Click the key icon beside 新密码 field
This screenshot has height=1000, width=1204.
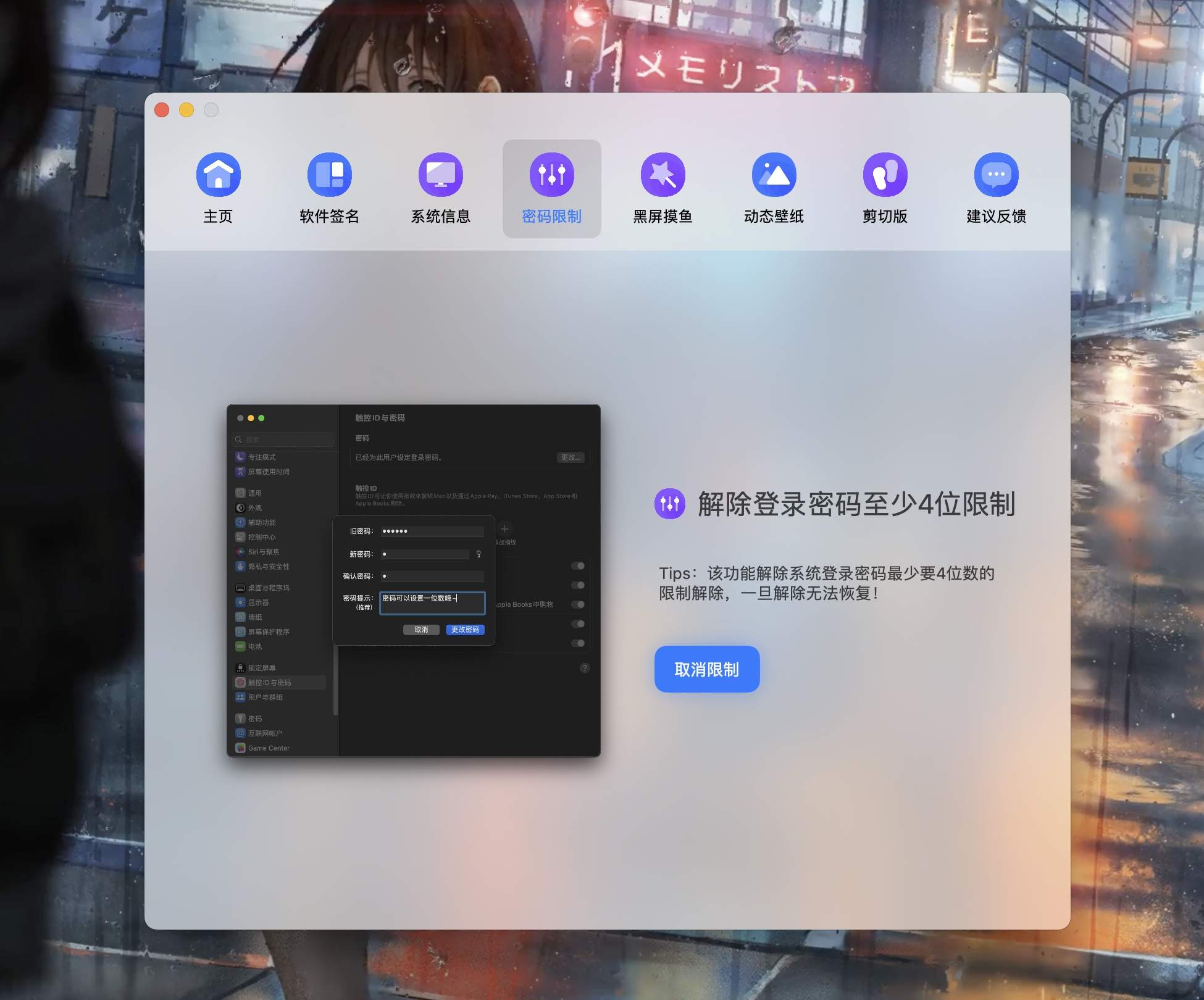(480, 554)
